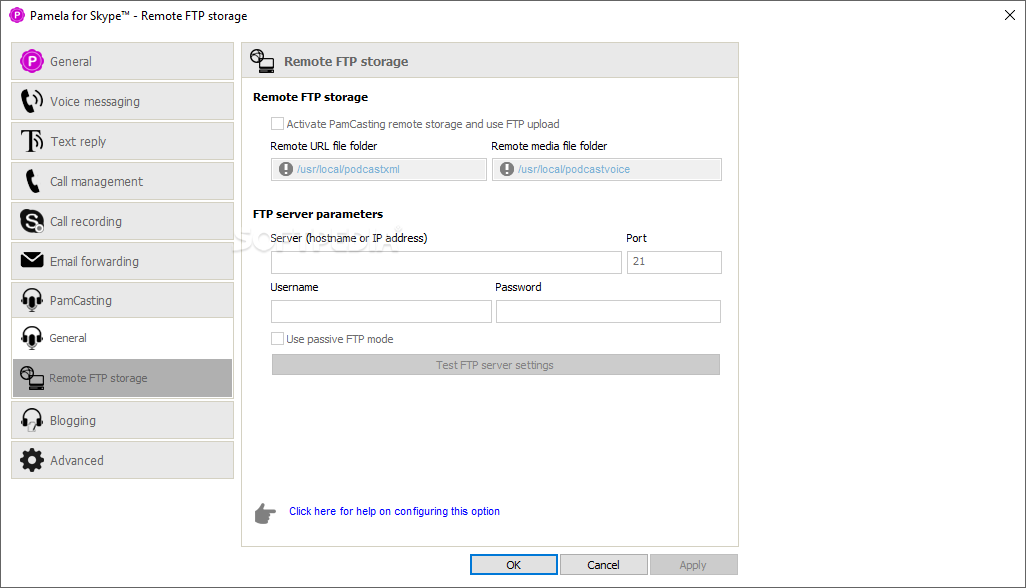Open the Advanced gear icon
The height and width of the screenshot is (588, 1026).
pyautogui.click(x=31, y=460)
